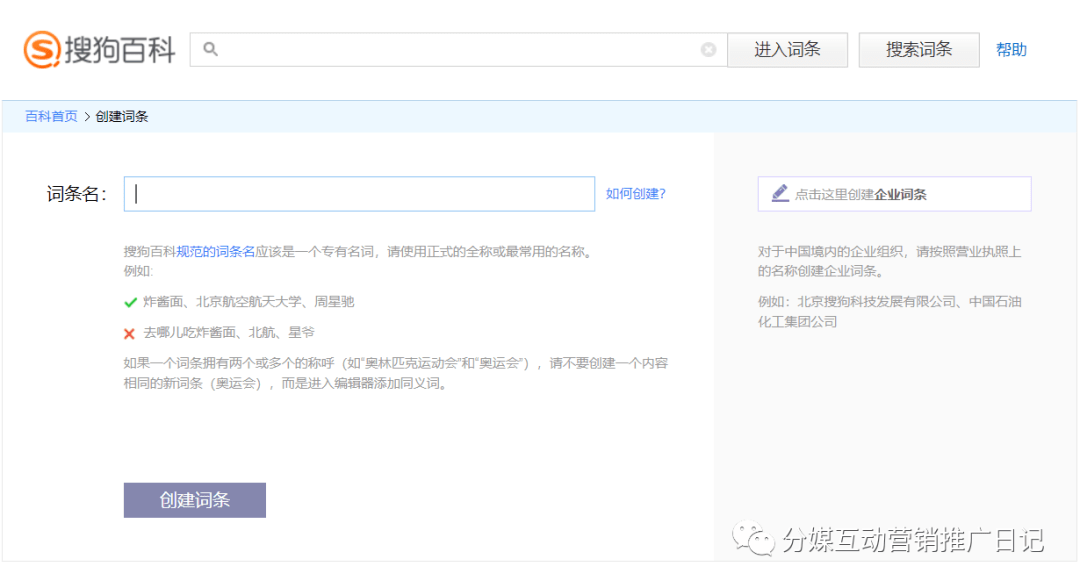Go to 百科首页 breadcrumb link

click(51, 116)
